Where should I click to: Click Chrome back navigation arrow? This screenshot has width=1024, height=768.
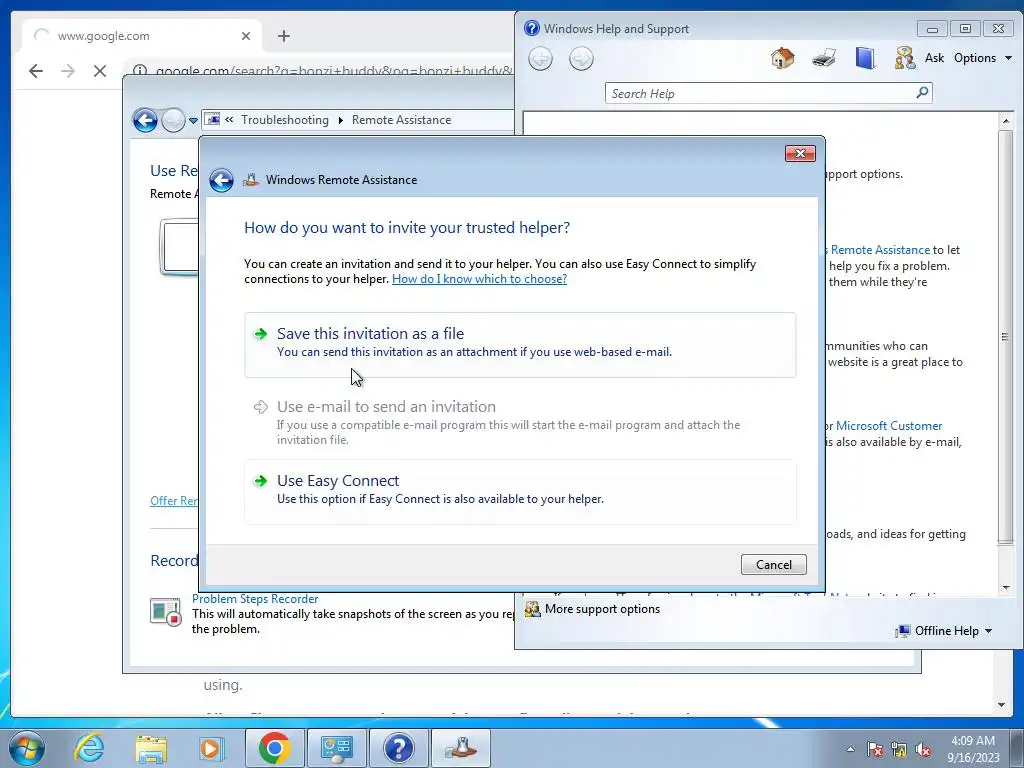tap(36, 71)
